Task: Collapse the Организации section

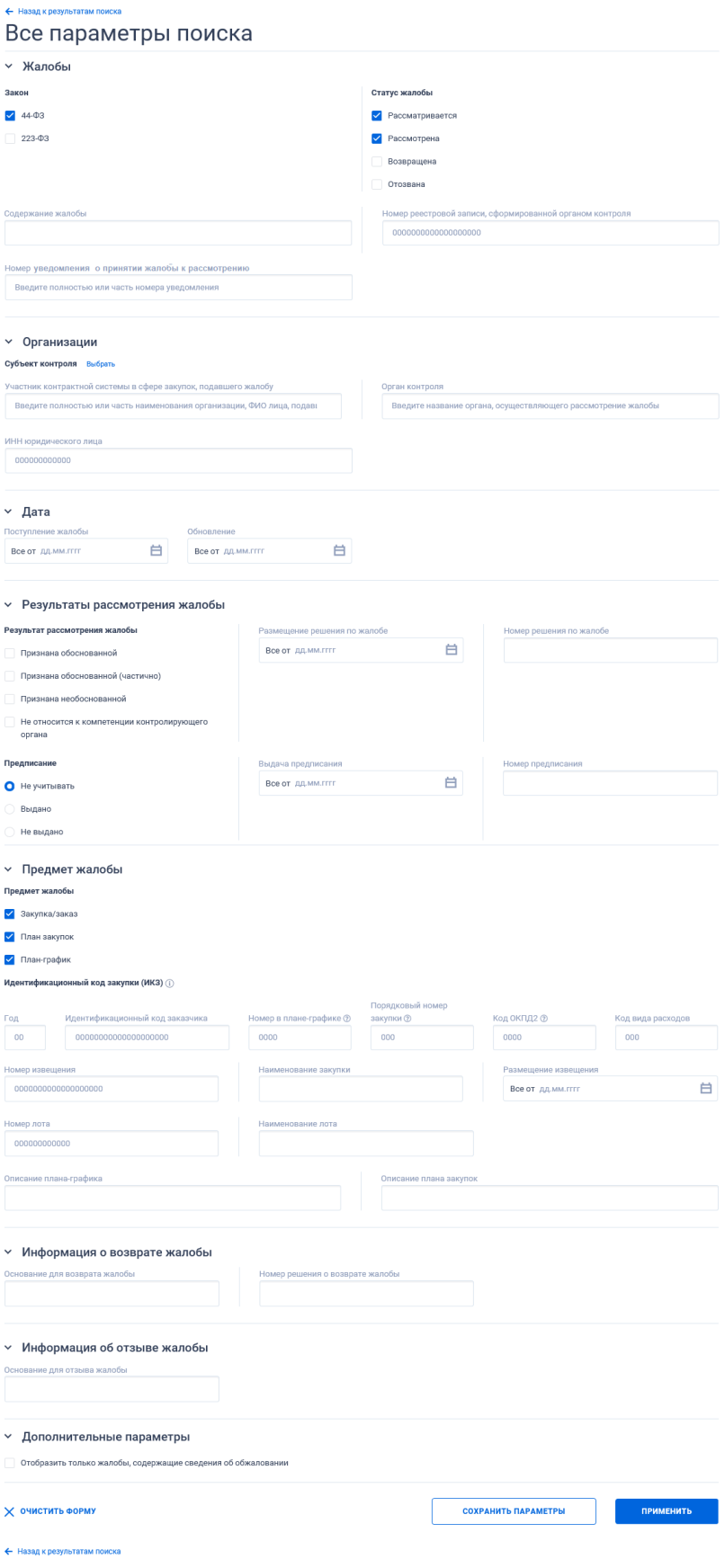Action: point(9,343)
